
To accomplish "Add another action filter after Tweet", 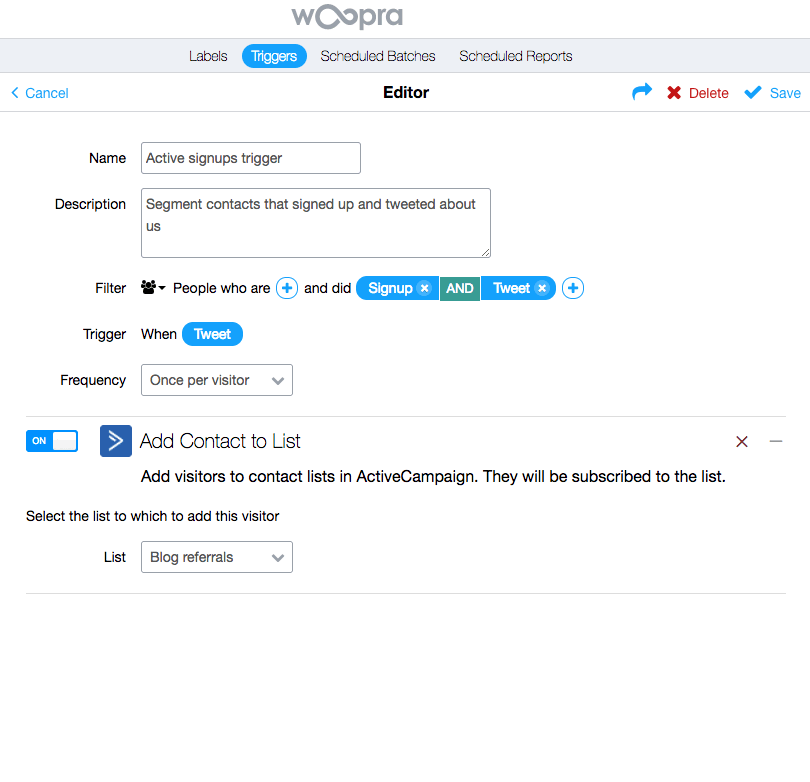I will coord(572,288).
